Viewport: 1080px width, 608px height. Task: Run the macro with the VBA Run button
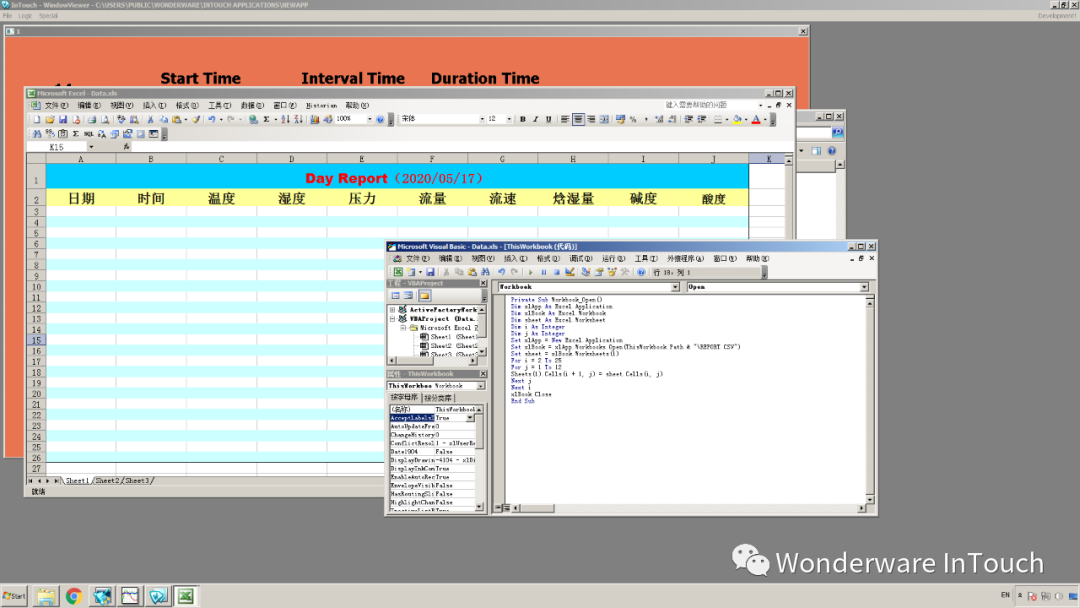532,272
